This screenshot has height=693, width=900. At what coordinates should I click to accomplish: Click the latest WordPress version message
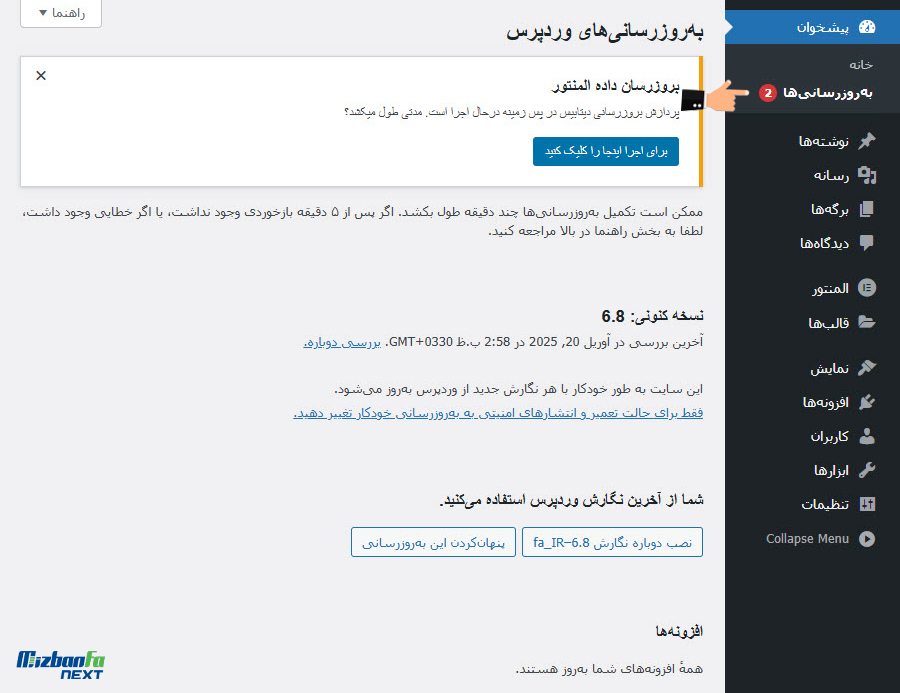(x=572, y=500)
